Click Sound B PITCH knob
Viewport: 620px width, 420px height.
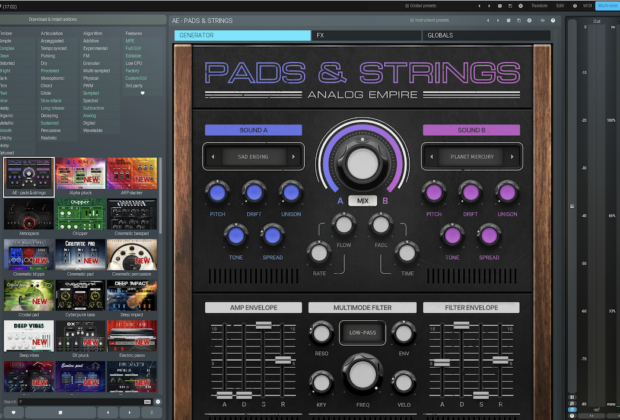(x=434, y=193)
